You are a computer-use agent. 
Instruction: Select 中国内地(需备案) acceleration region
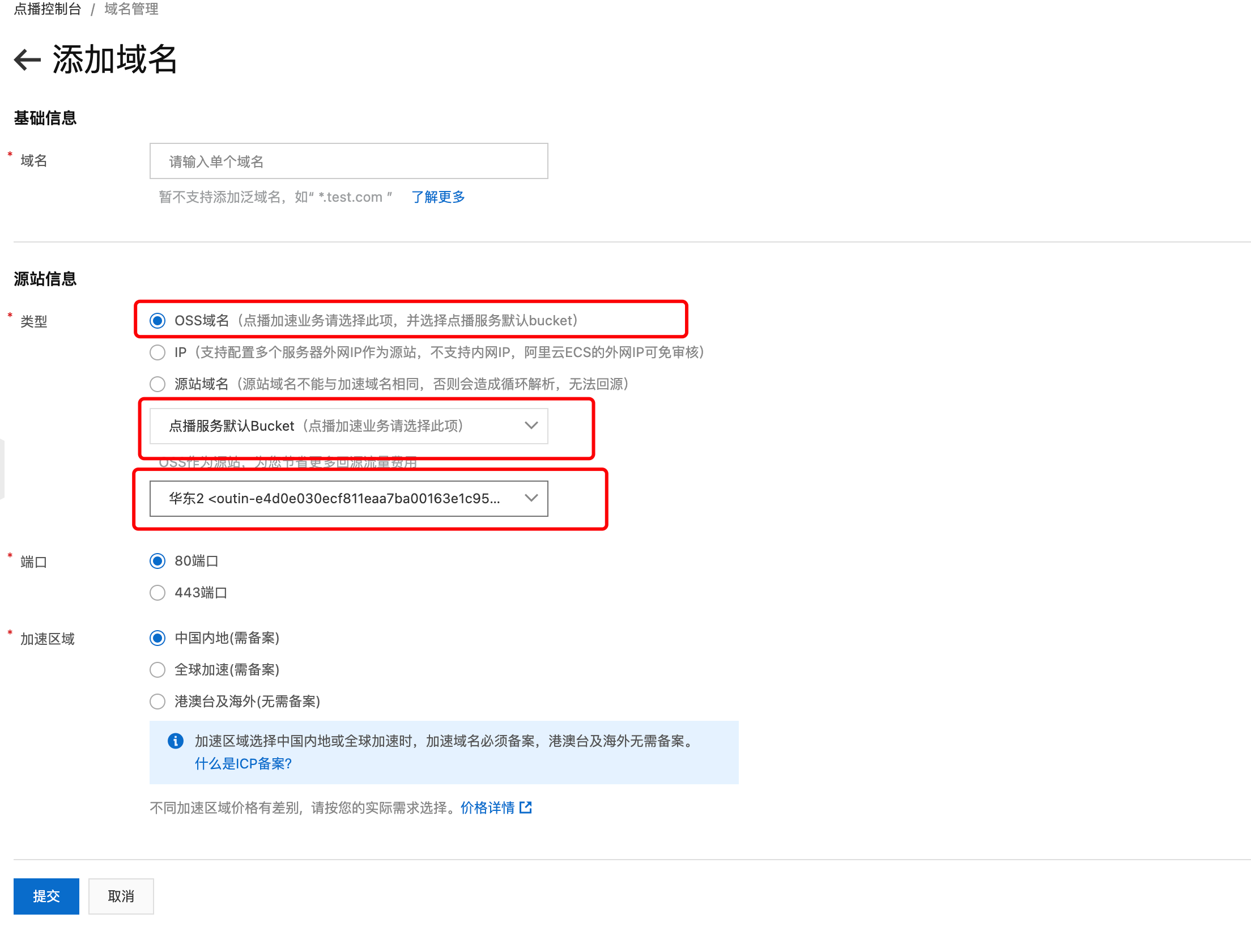158,638
